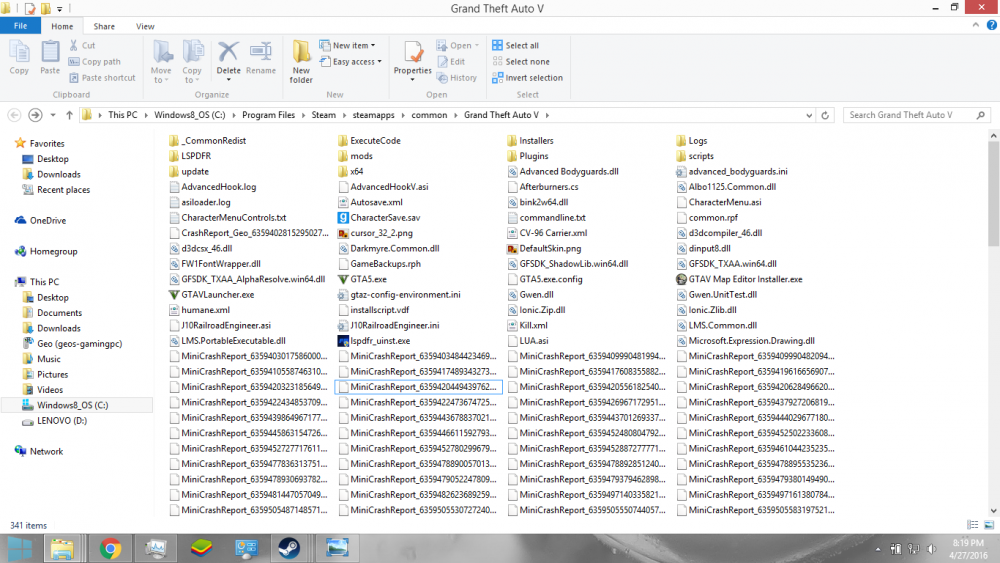This screenshot has width=1000, height=563.
Task: Switch to details view icon in status bar
Action: (973, 525)
